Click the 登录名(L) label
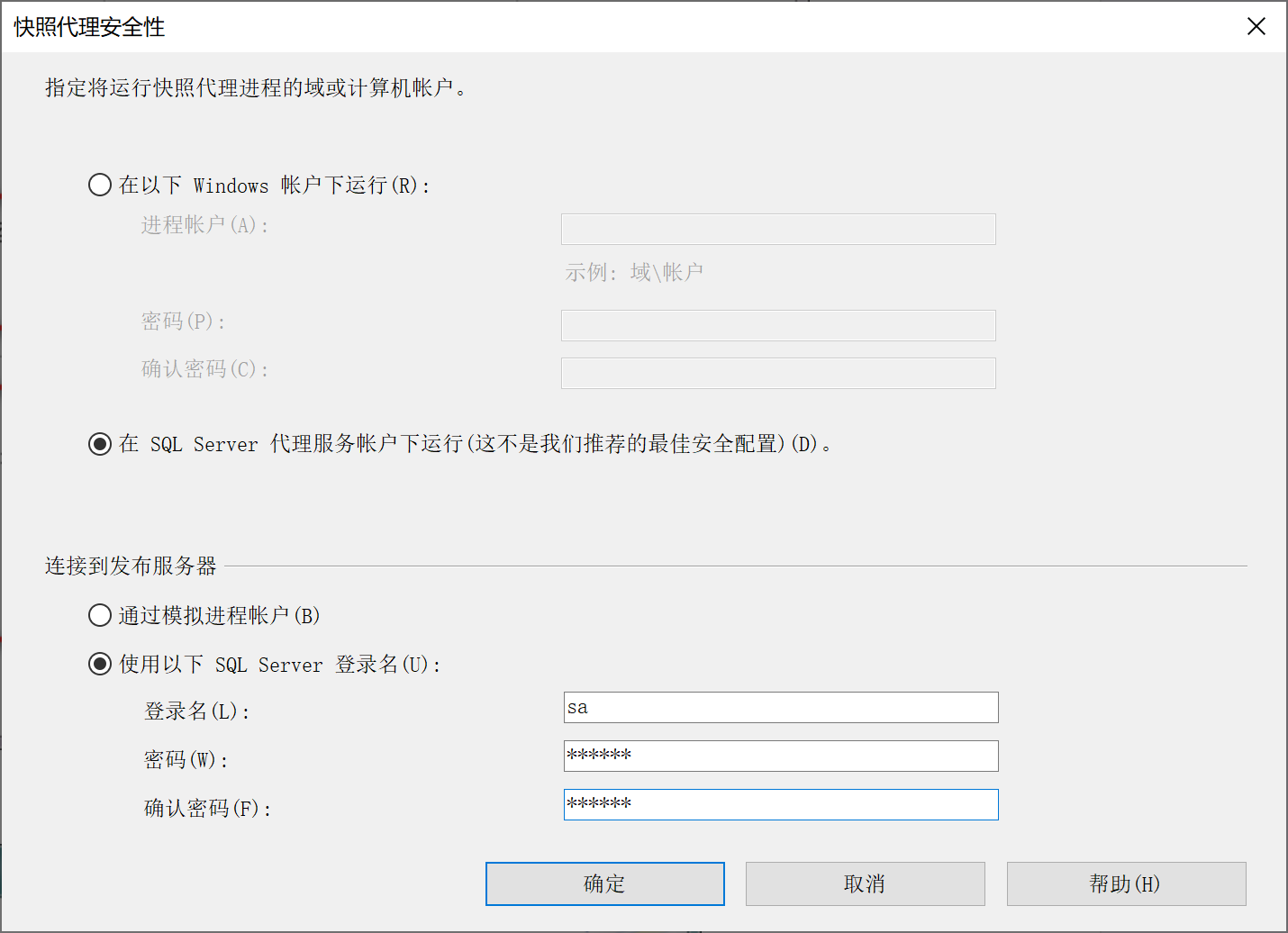This screenshot has width=1288, height=933. [x=196, y=711]
